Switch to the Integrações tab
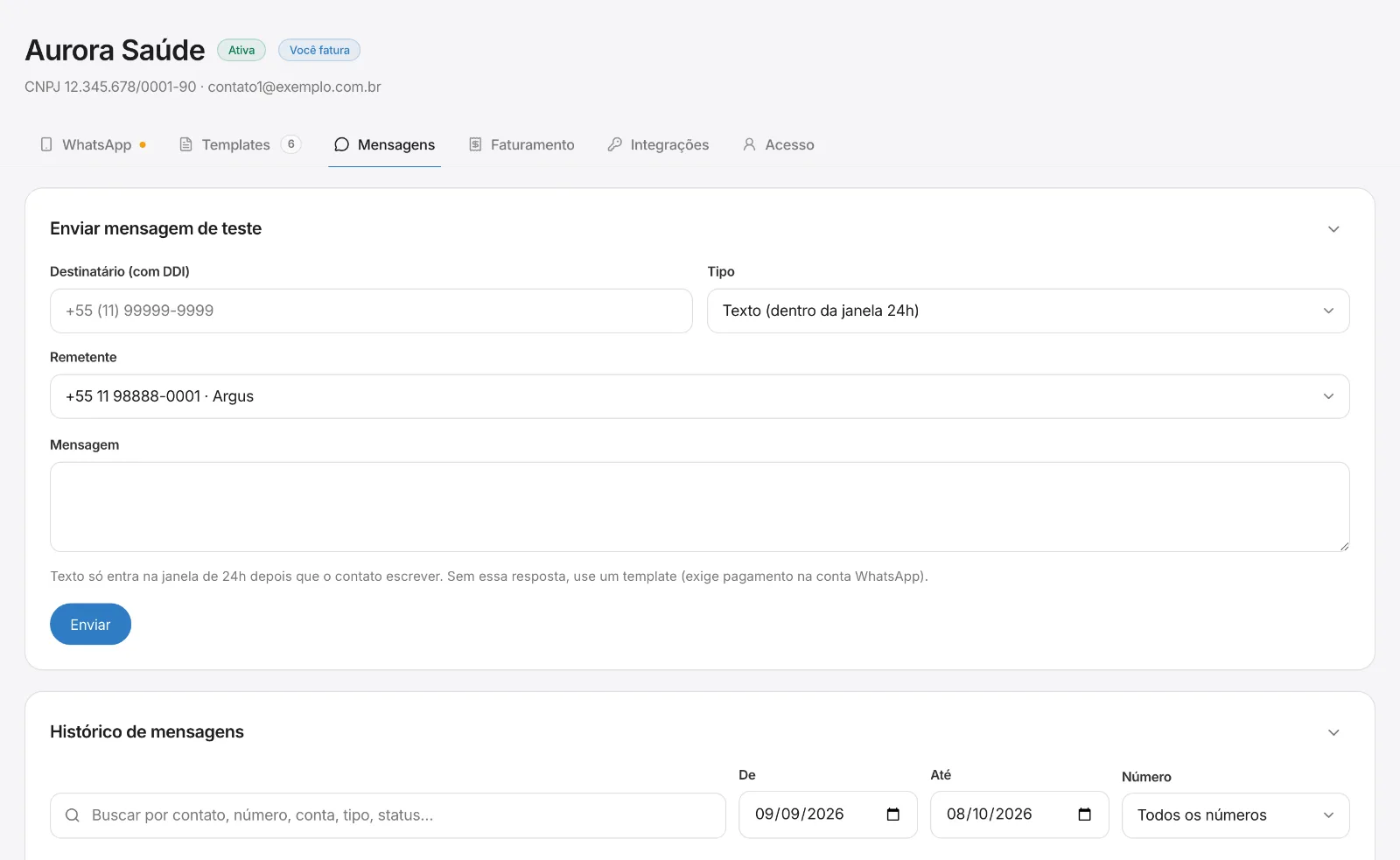 pos(658,144)
